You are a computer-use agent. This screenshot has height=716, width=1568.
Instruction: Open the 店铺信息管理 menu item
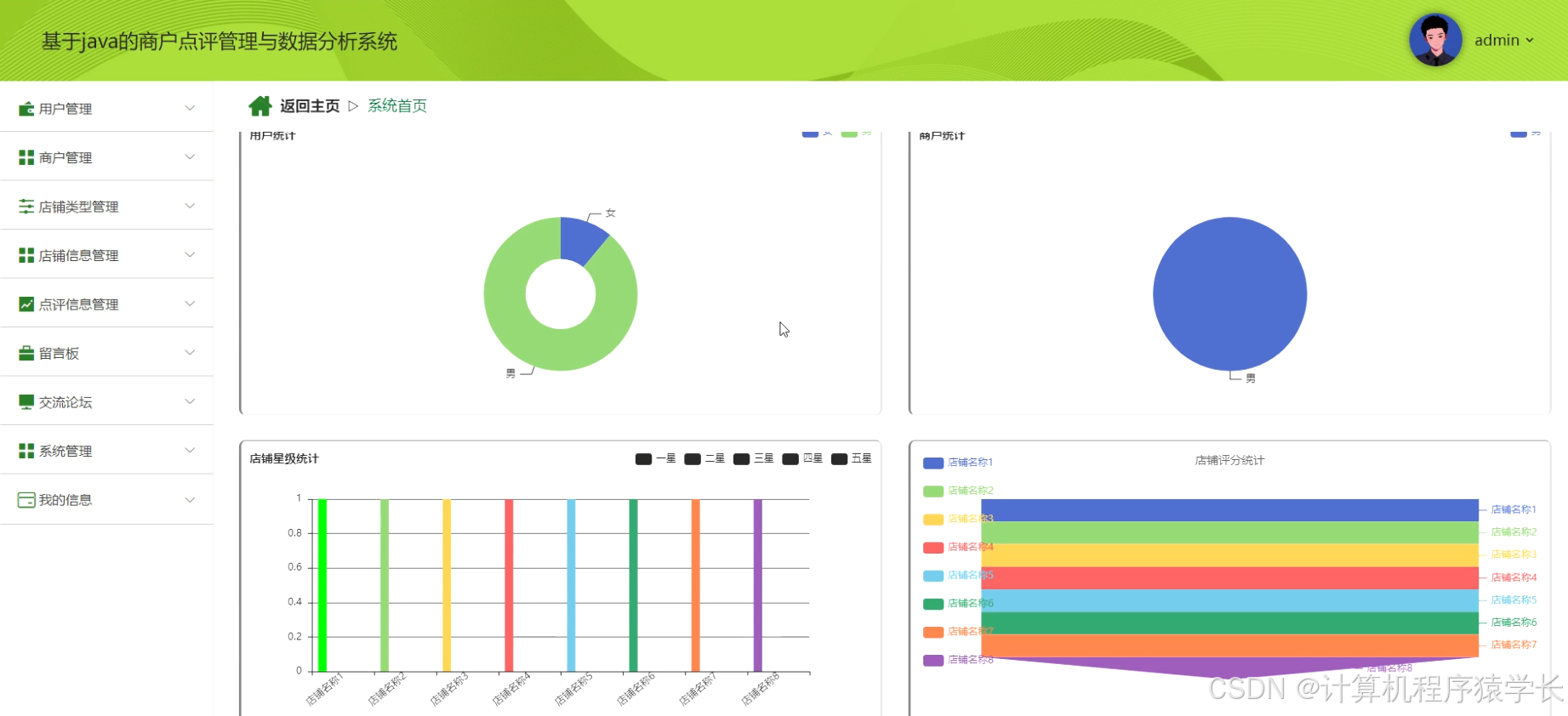coord(106,255)
